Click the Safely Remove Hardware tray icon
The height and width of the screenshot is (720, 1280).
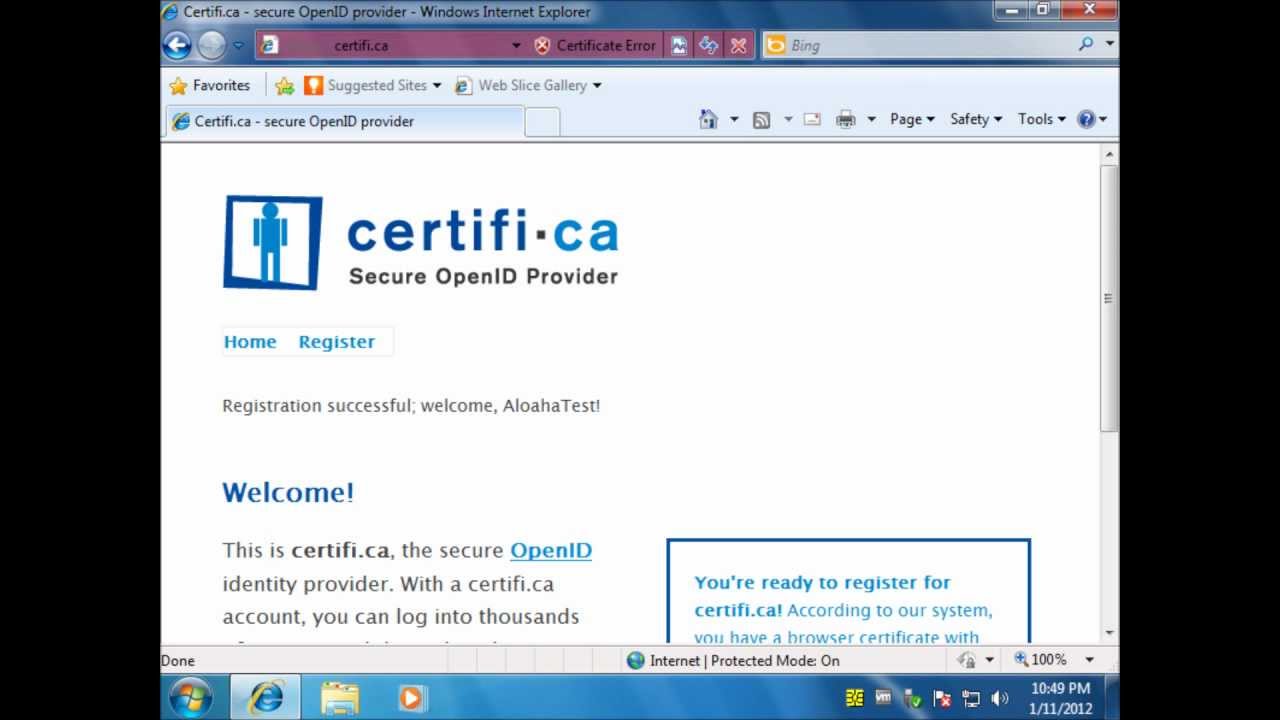912,698
